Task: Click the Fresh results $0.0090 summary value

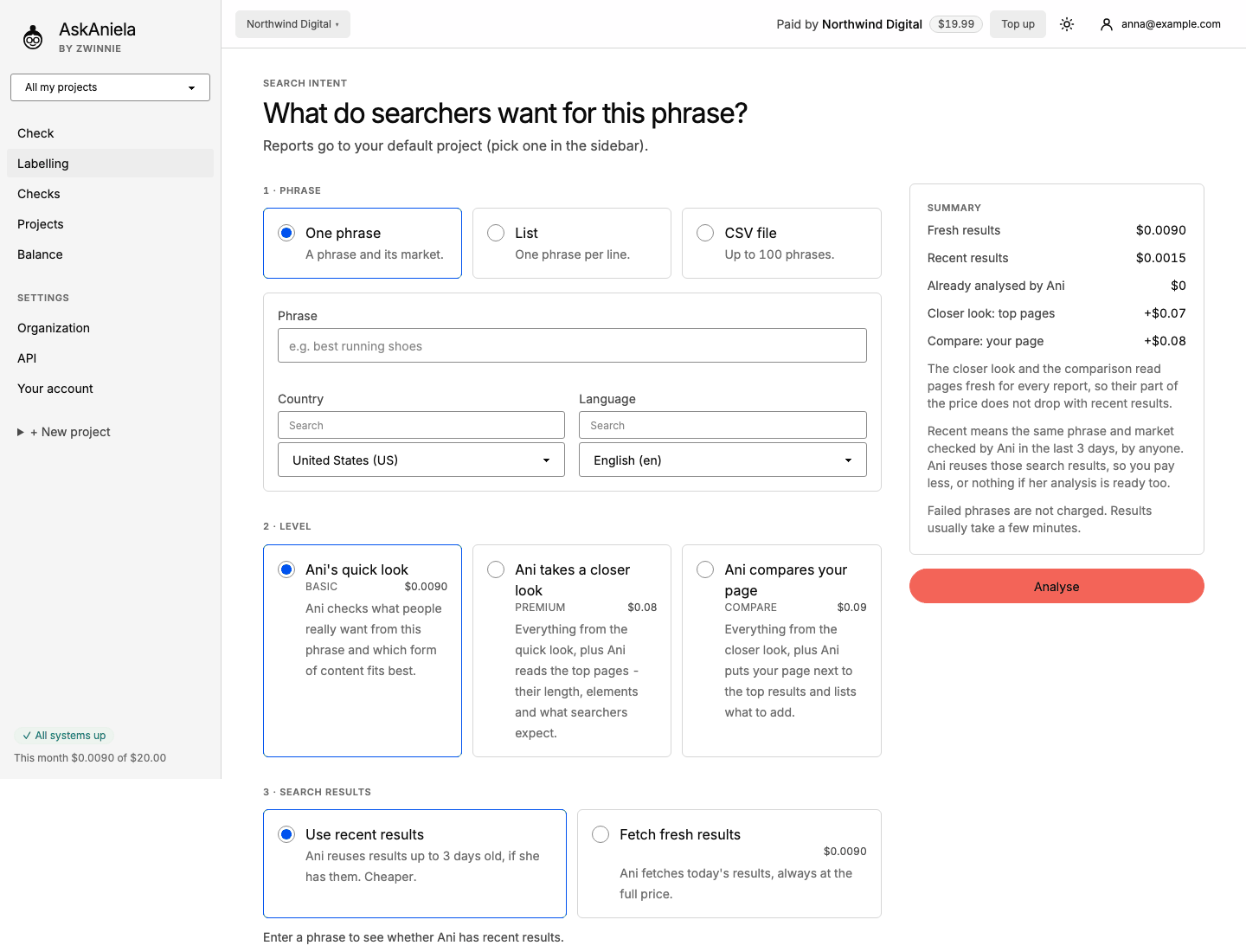Action: (1160, 230)
